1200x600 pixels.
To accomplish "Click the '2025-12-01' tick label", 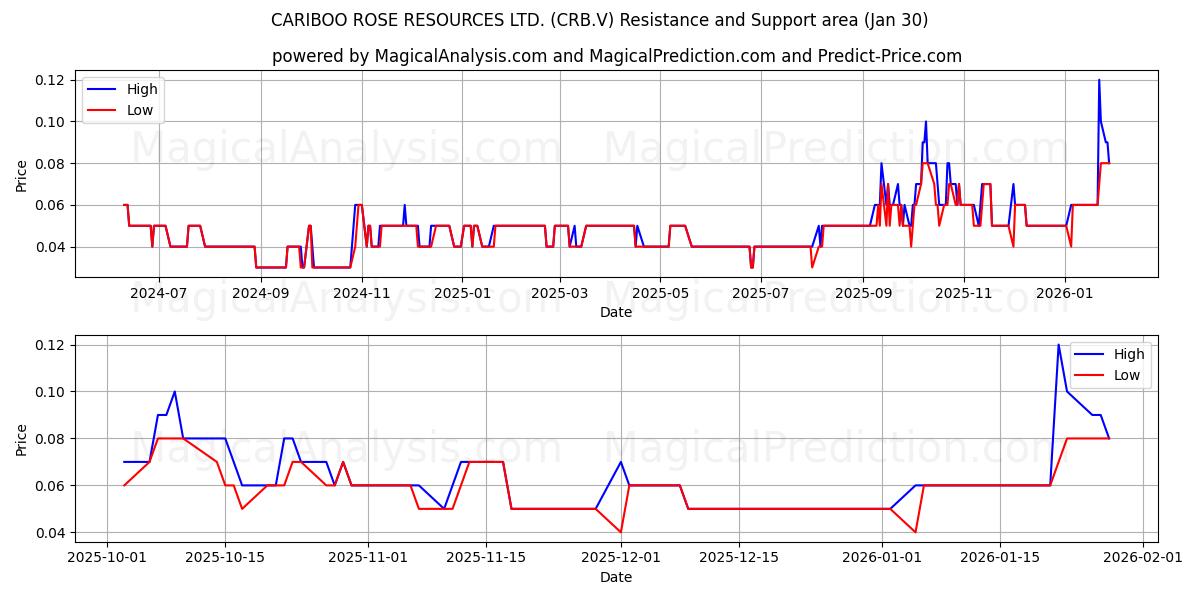I will (x=621, y=559).
